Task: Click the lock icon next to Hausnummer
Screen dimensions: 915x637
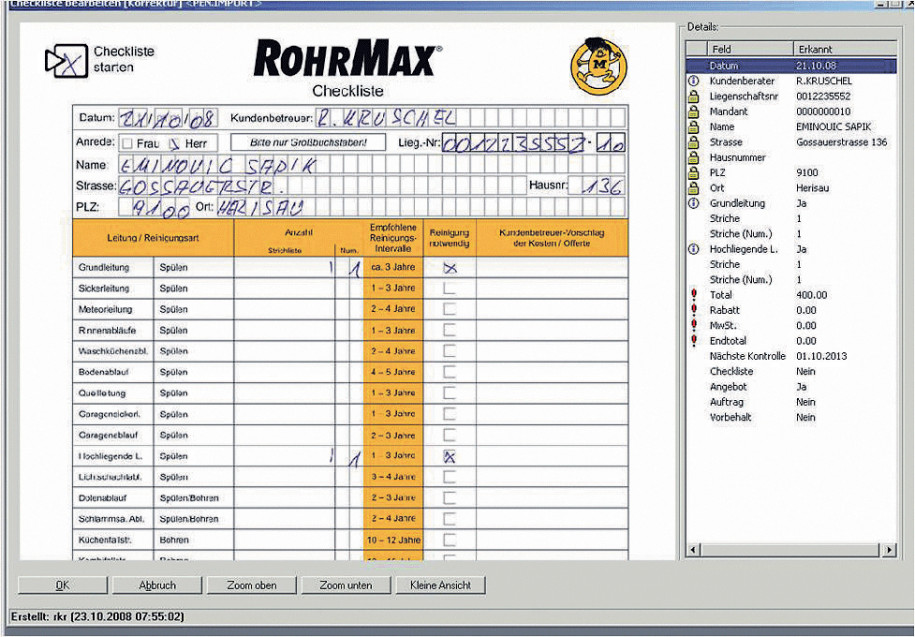Action: click(693, 158)
